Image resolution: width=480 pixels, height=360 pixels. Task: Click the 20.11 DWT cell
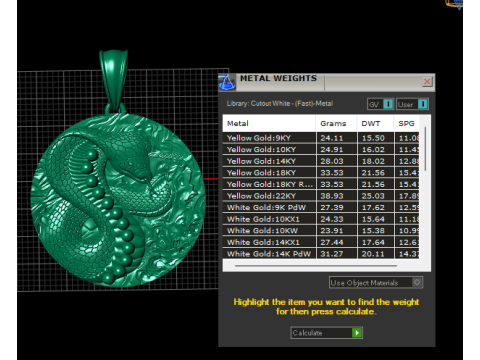(376, 254)
